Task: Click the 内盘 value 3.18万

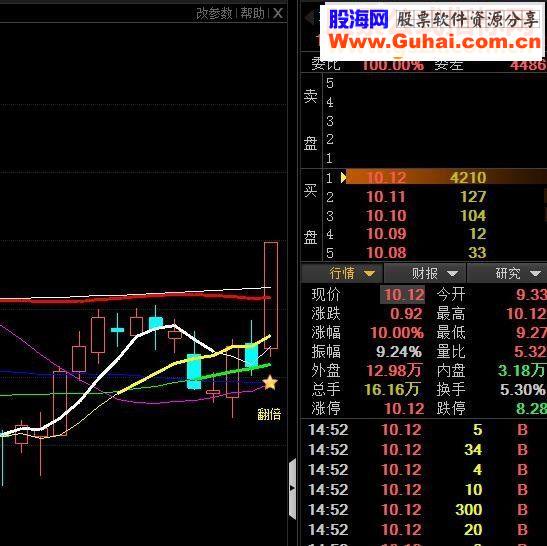Action: pos(522,370)
